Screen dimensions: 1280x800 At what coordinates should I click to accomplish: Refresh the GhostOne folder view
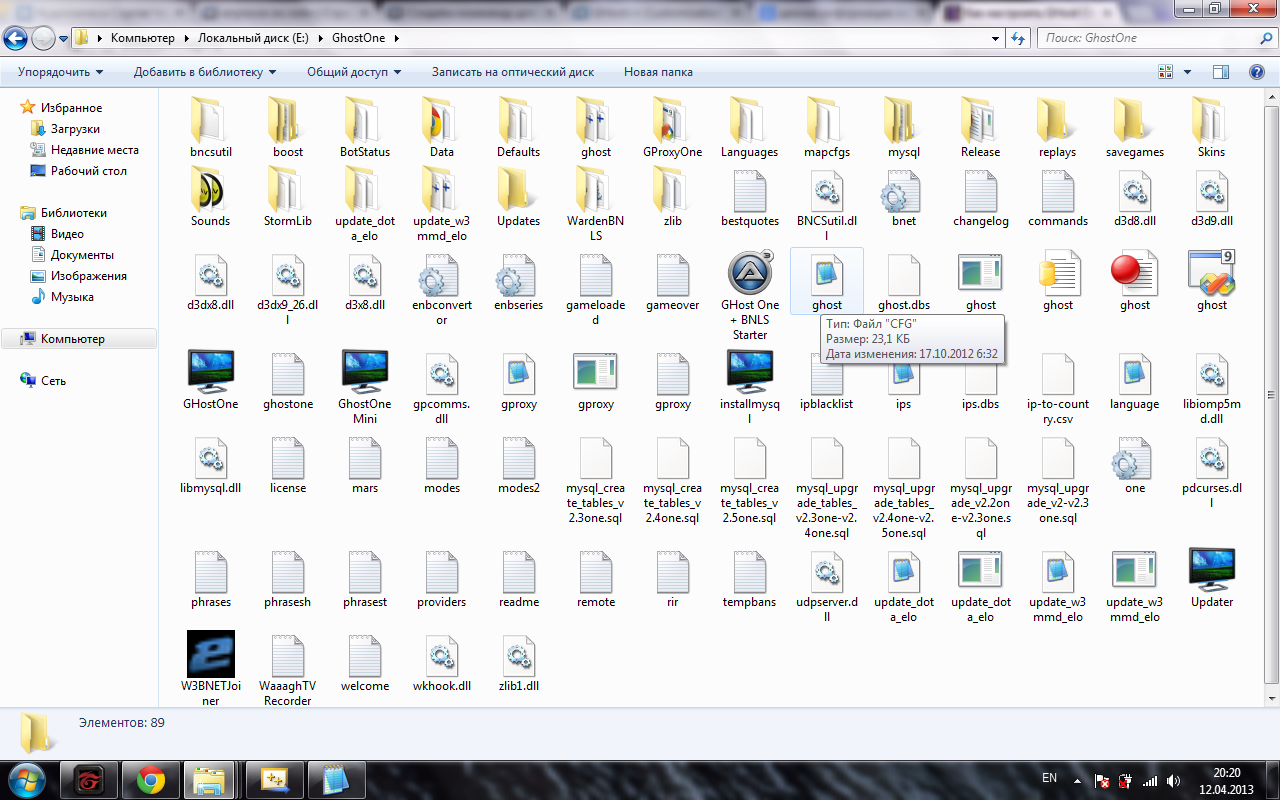tap(1018, 38)
